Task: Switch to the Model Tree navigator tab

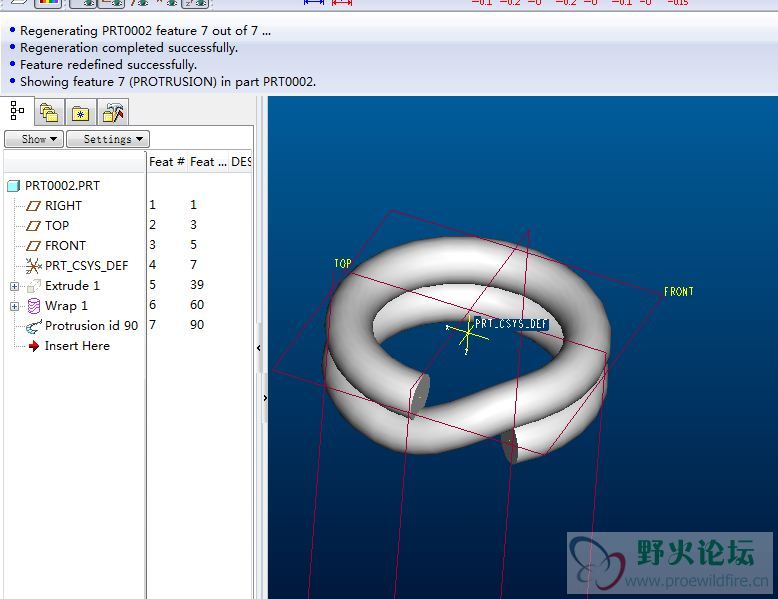Action: [17, 111]
